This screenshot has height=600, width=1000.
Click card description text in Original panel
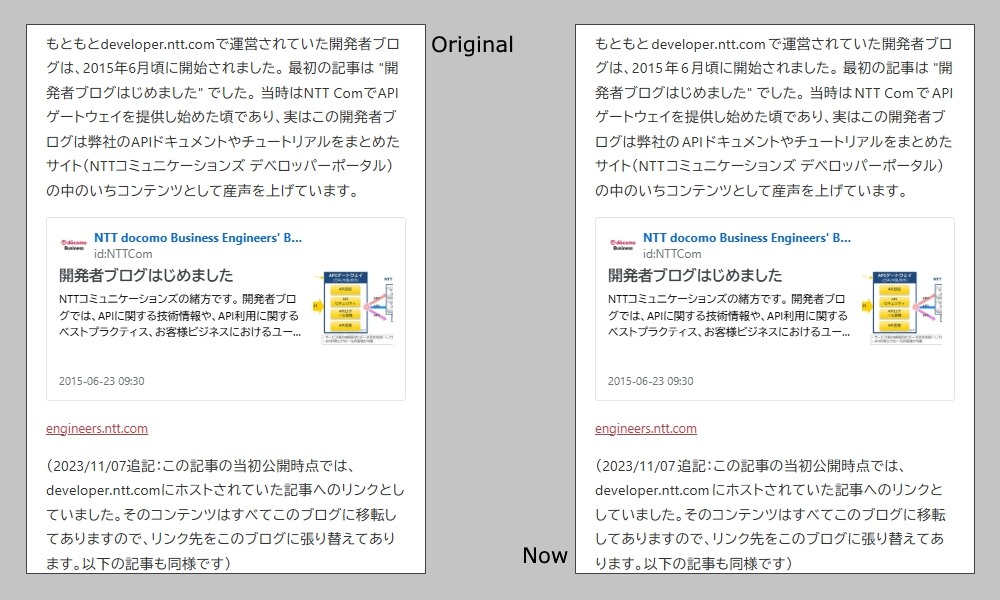tap(180, 316)
